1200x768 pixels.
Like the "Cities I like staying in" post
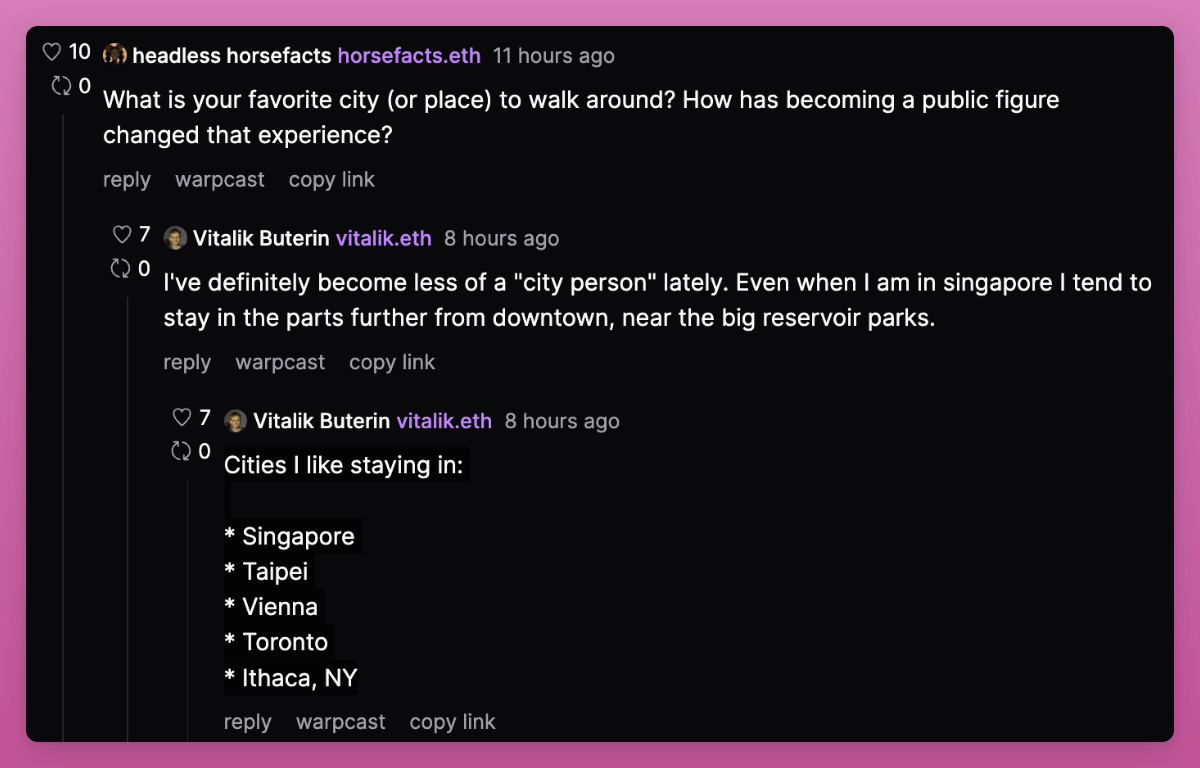182,418
